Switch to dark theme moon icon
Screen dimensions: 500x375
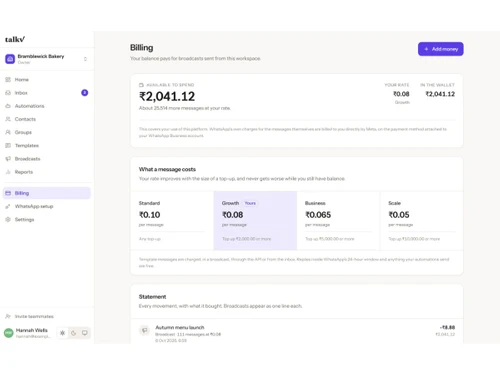point(74,333)
